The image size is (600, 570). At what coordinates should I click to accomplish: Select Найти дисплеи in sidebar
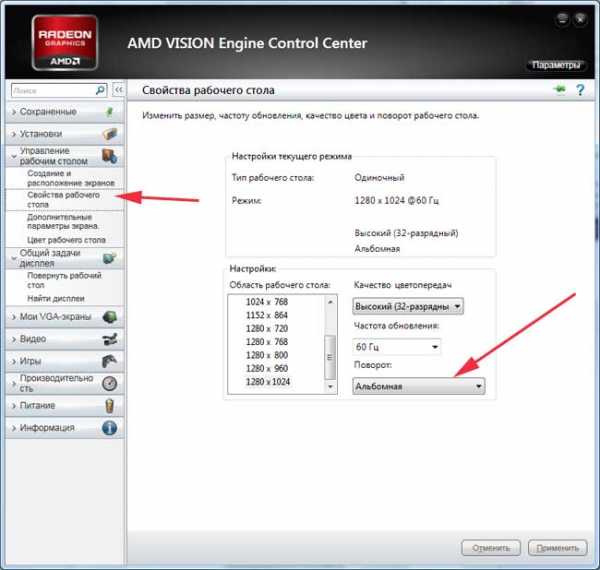click(56, 298)
